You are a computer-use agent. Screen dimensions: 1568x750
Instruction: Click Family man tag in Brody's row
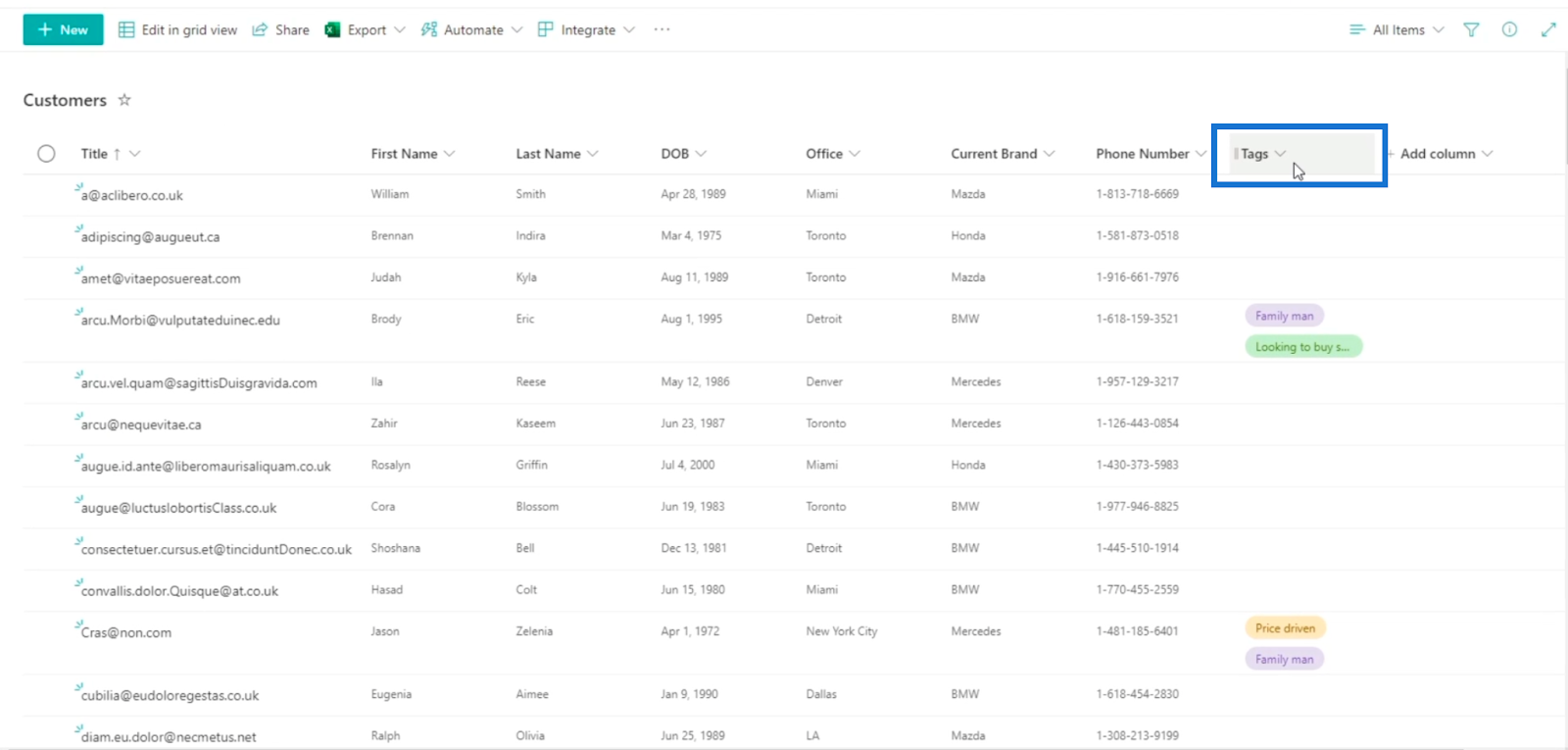click(x=1284, y=316)
